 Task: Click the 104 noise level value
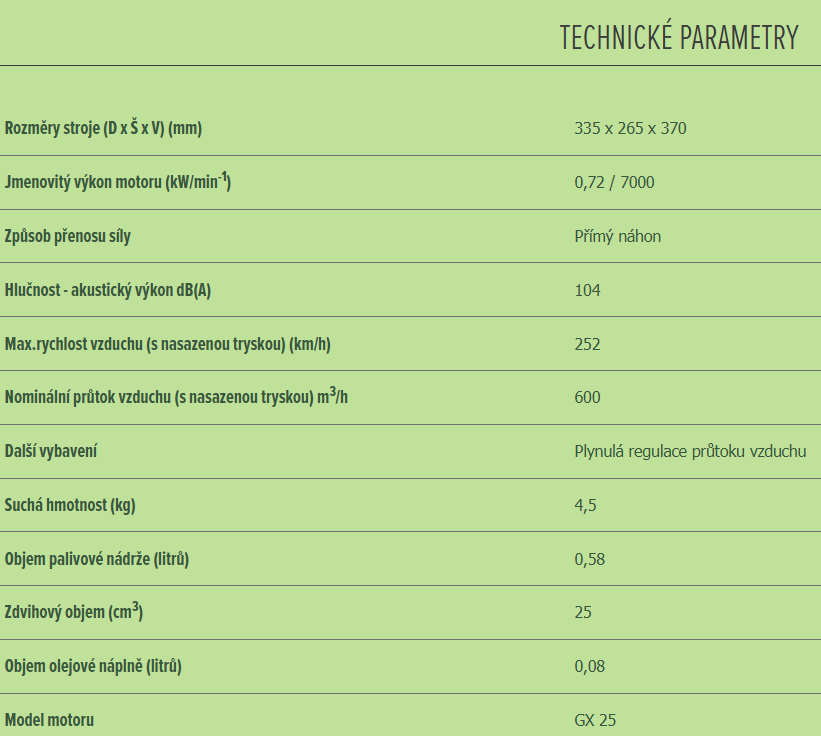pos(587,290)
